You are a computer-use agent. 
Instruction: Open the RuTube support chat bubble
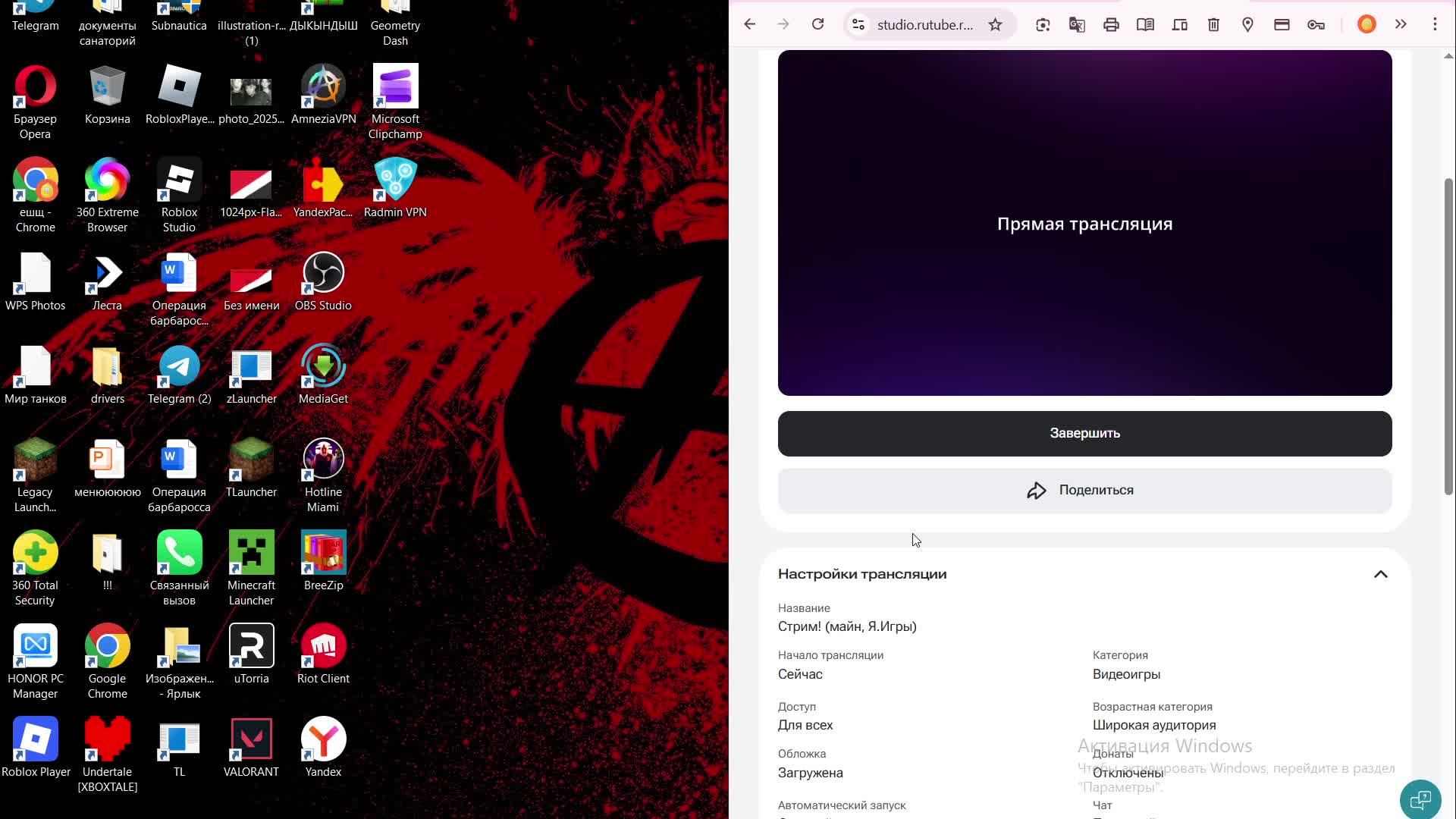tap(1420, 799)
